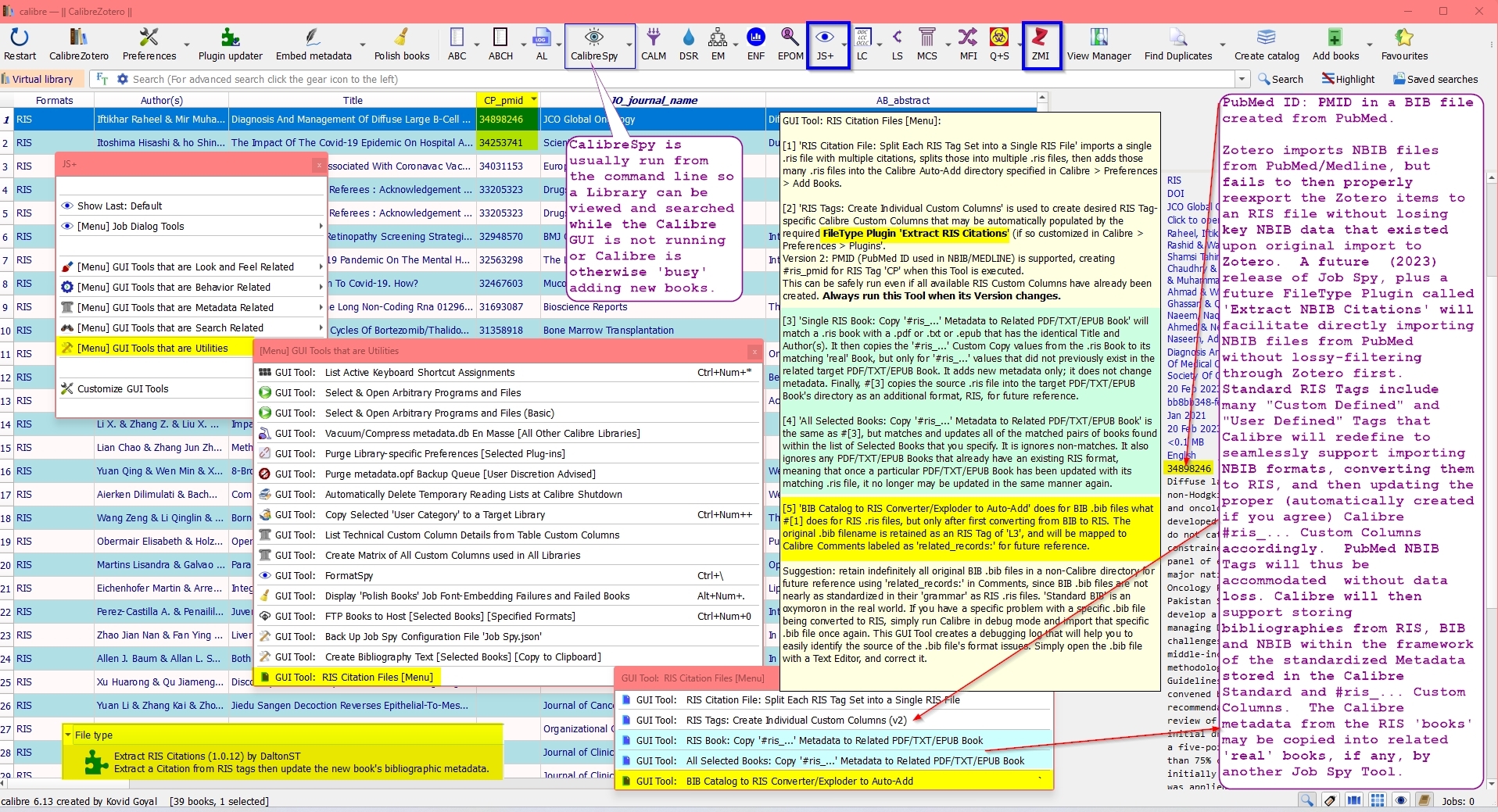Sort by Author(s) column header
The height and width of the screenshot is (812, 1498).
click(x=161, y=100)
